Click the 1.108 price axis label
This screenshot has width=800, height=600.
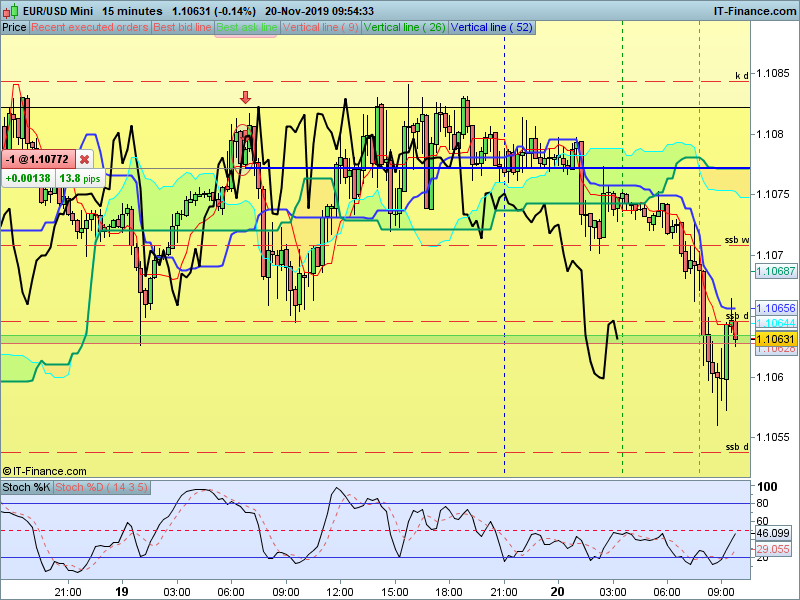pyautogui.click(x=770, y=134)
